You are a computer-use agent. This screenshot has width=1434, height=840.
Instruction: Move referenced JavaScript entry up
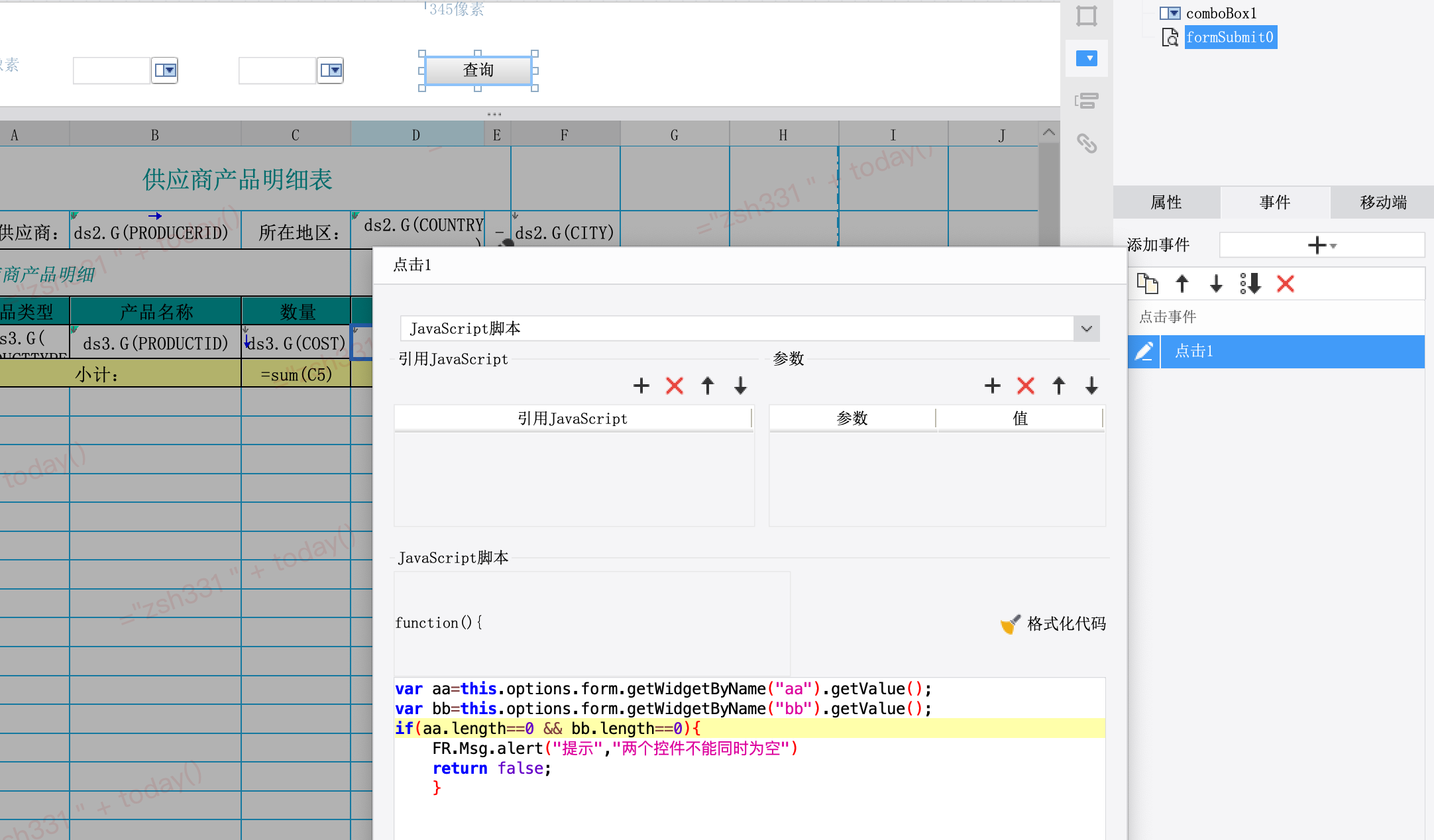(708, 386)
